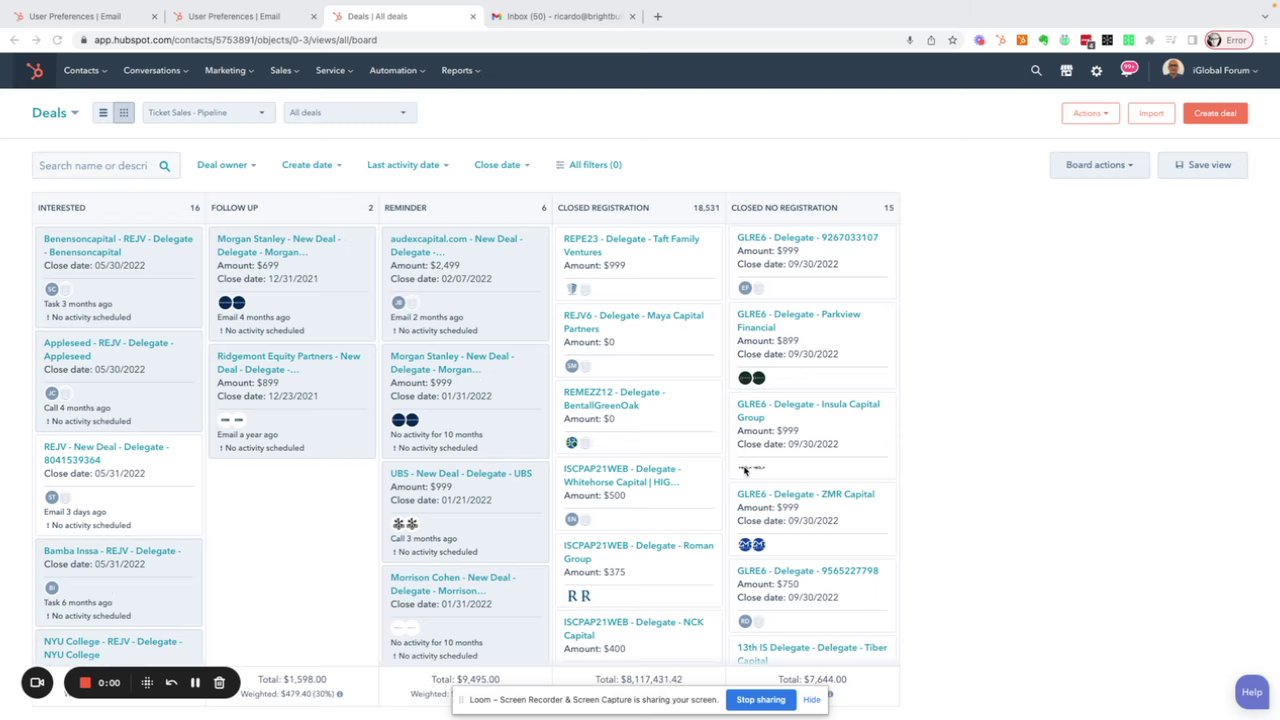Open the HubSpot sprocket home logo

tap(35, 71)
